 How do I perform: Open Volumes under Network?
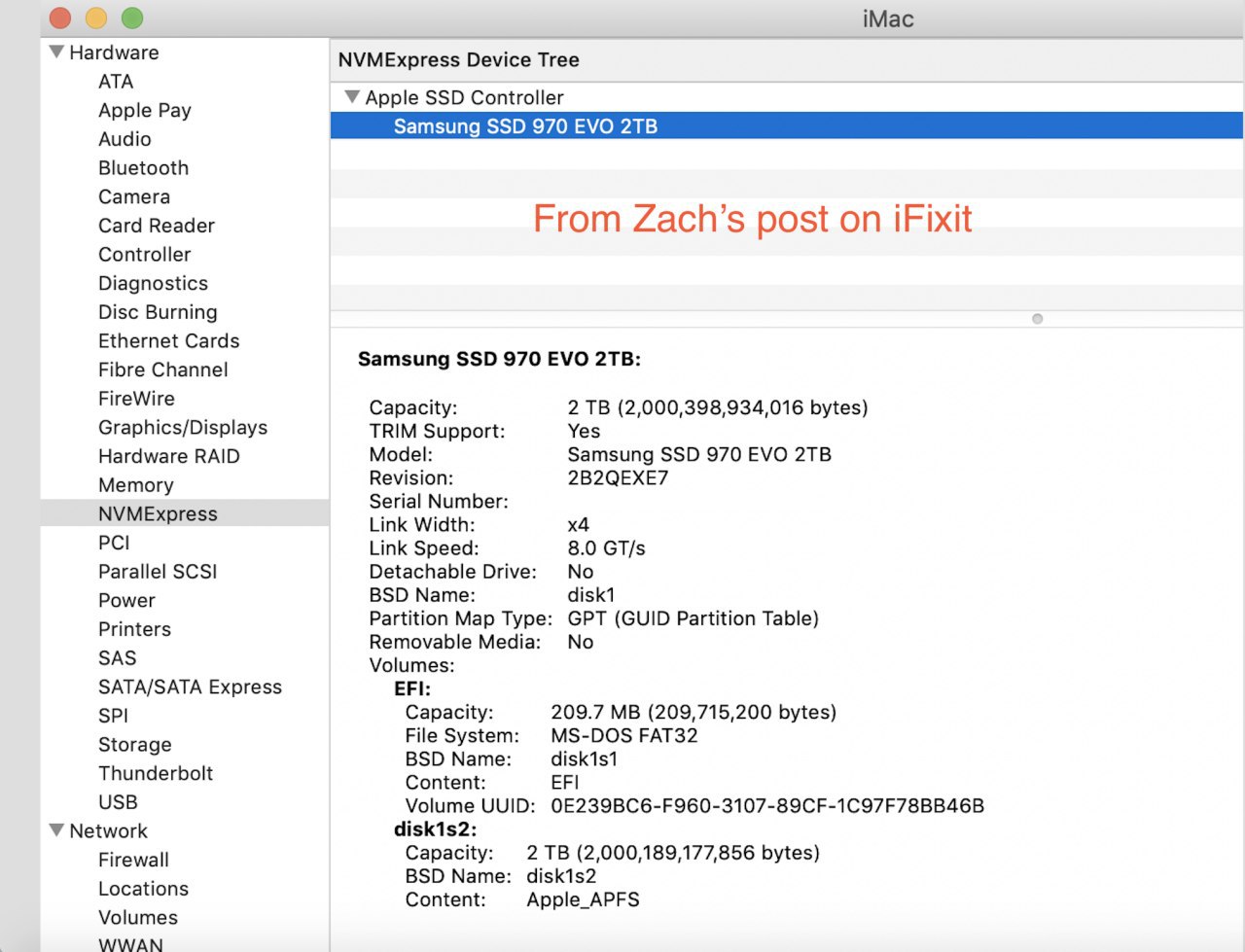138,917
